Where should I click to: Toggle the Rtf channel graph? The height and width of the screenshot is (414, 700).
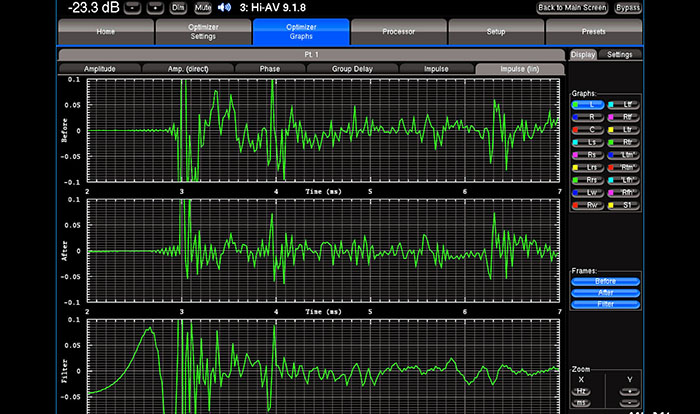623,117
